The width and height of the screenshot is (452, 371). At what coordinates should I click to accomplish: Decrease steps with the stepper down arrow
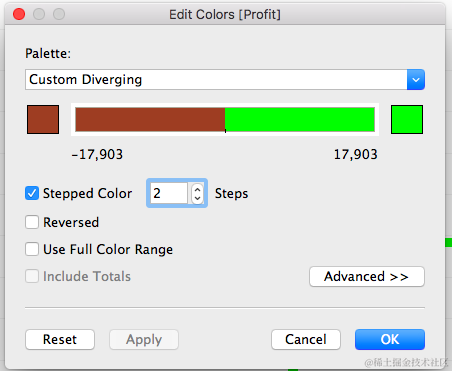197,198
